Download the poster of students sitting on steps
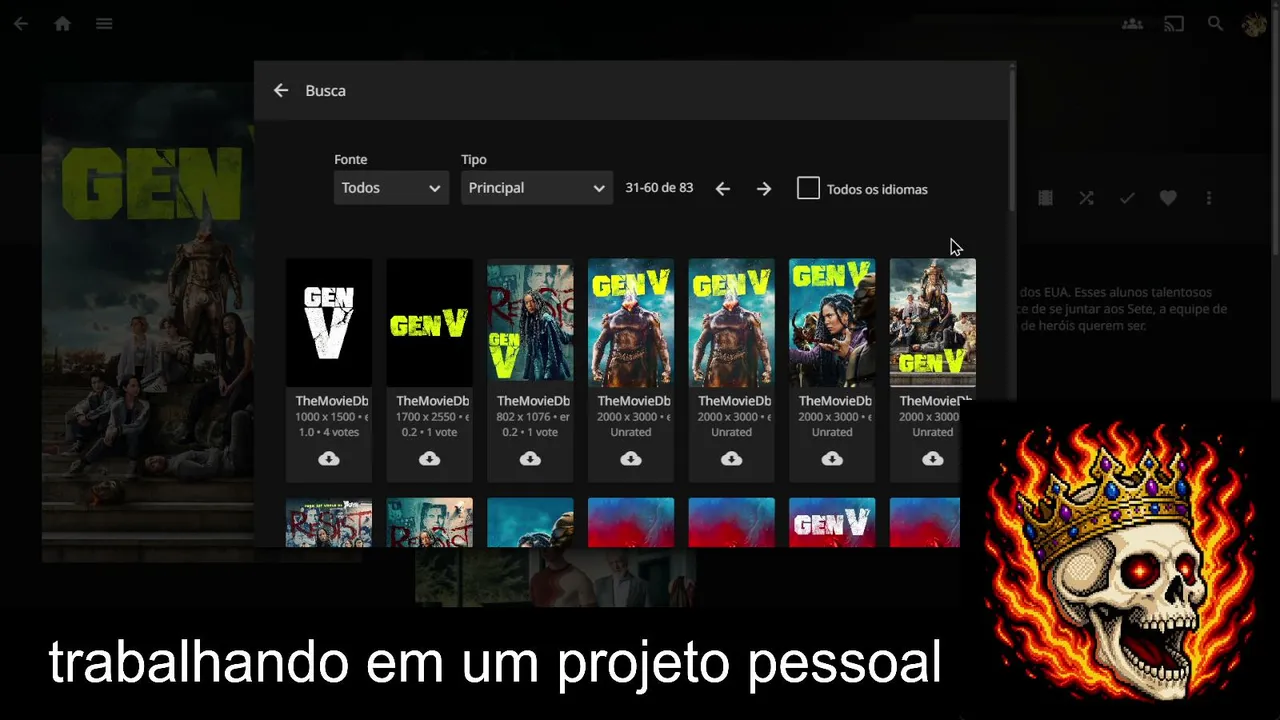Viewport: 1280px width, 720px height. [933, 459]
